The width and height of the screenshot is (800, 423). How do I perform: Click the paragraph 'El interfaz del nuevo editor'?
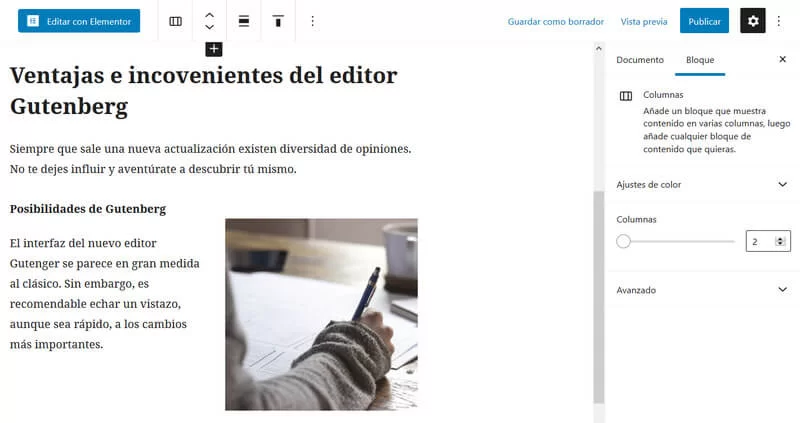point(105,293)
